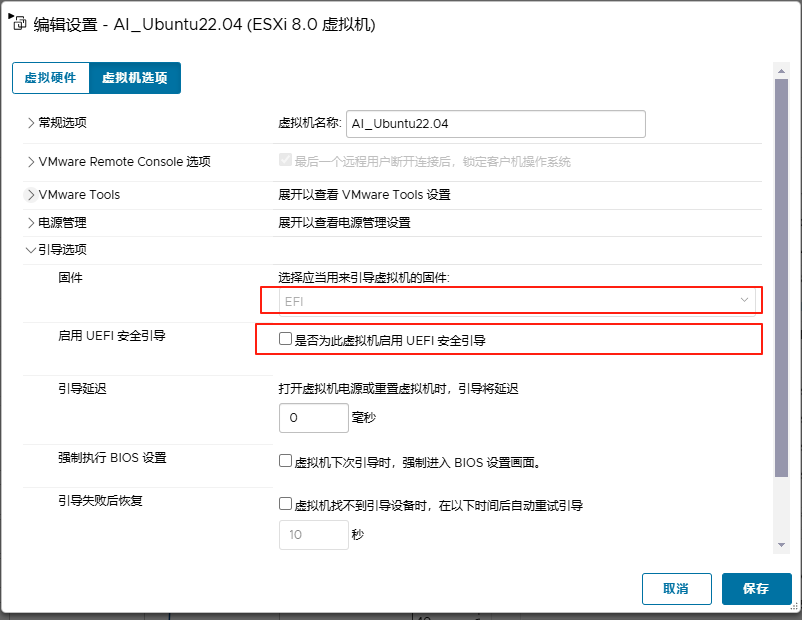Viewport: 802px width, 620px height.
Task: Enable the UEFI 安全引导 checkbox
Action: click(286, 340)
